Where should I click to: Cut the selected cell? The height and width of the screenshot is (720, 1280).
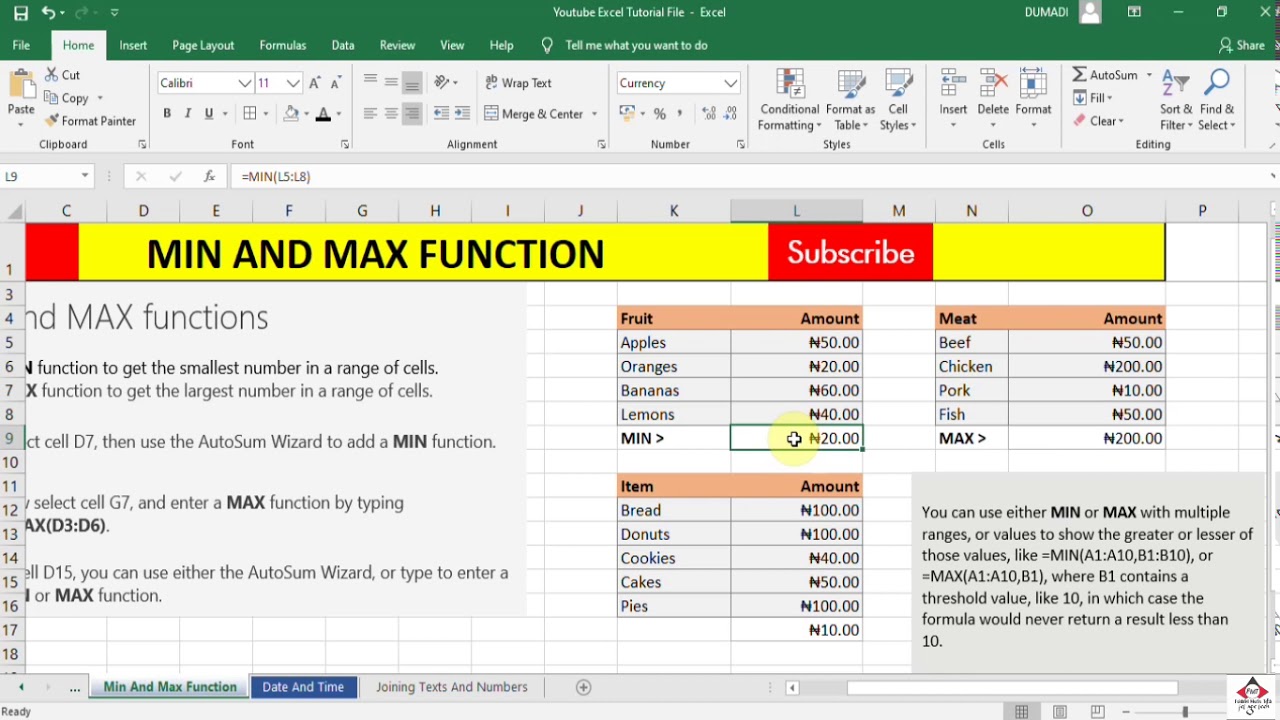pos(62,75)
